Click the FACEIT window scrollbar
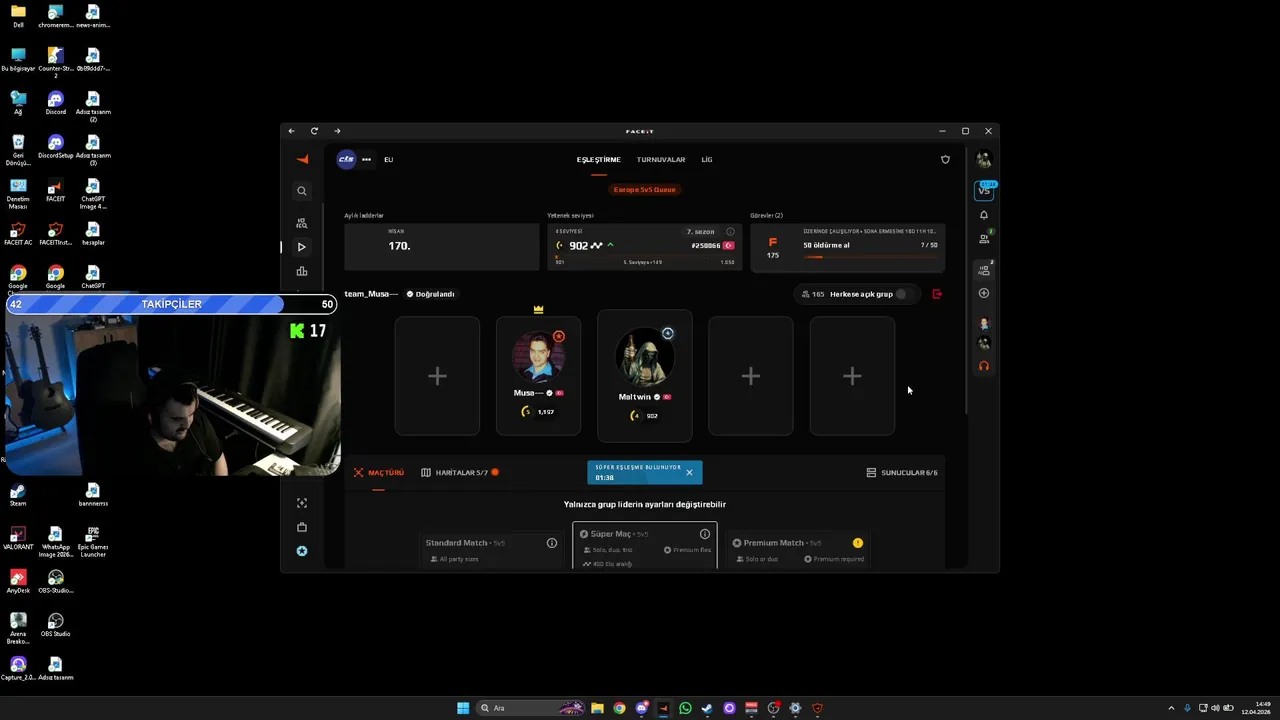Viewport: 1280px width, 720px height. (x=966, y=280)
